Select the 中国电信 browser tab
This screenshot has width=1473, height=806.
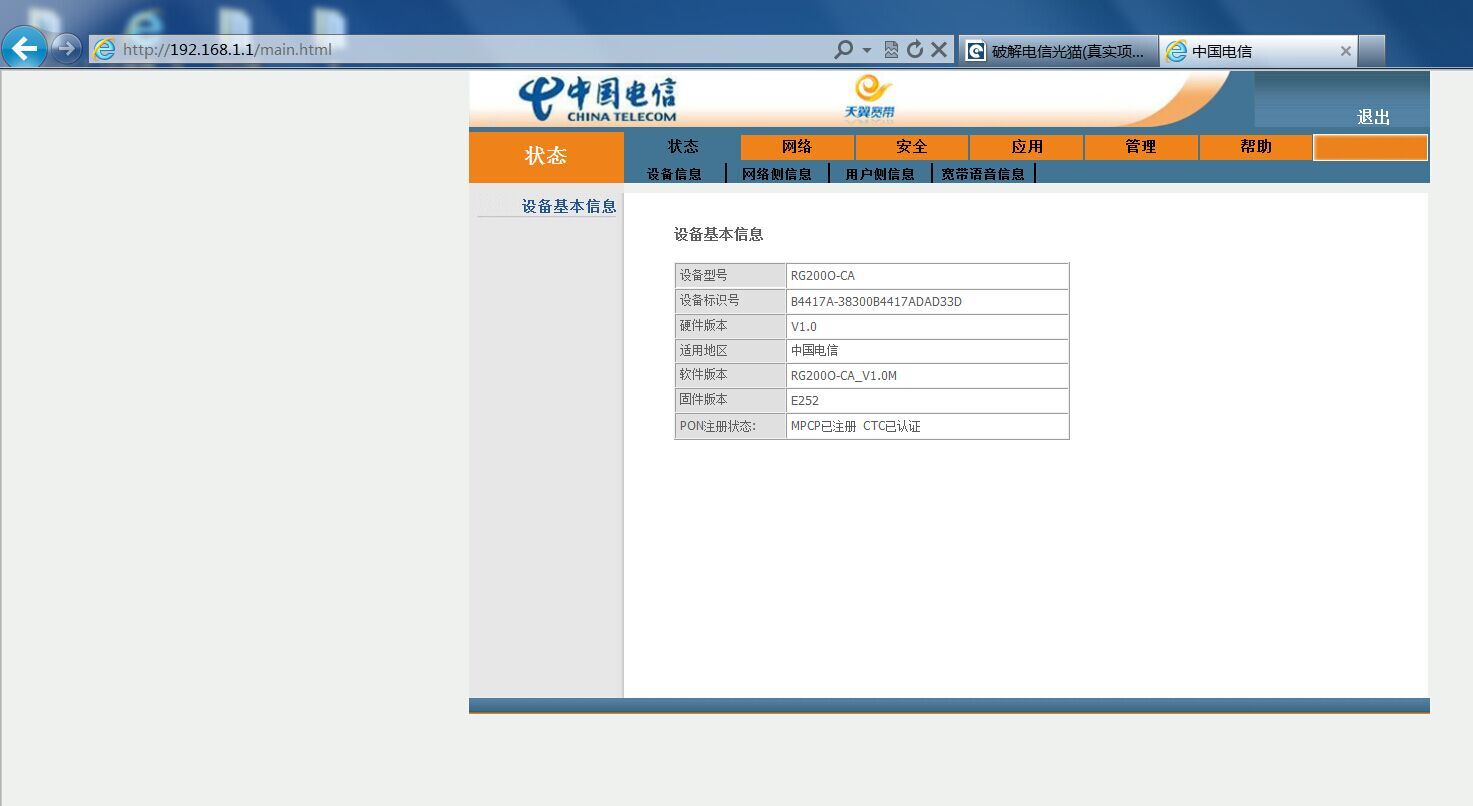[x=1258, y=51]
